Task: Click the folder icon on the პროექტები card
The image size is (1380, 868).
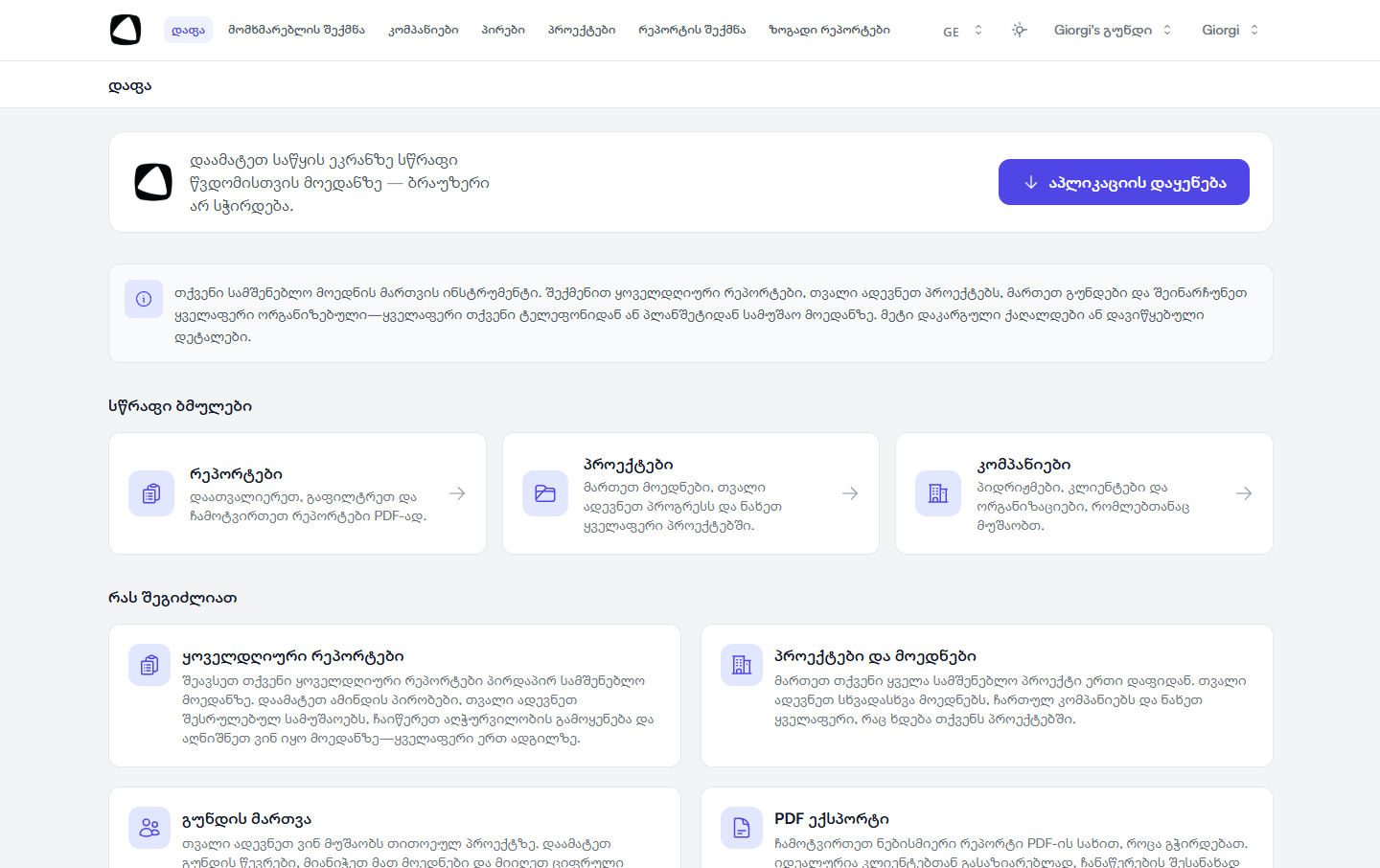Action: pos(544,493)
